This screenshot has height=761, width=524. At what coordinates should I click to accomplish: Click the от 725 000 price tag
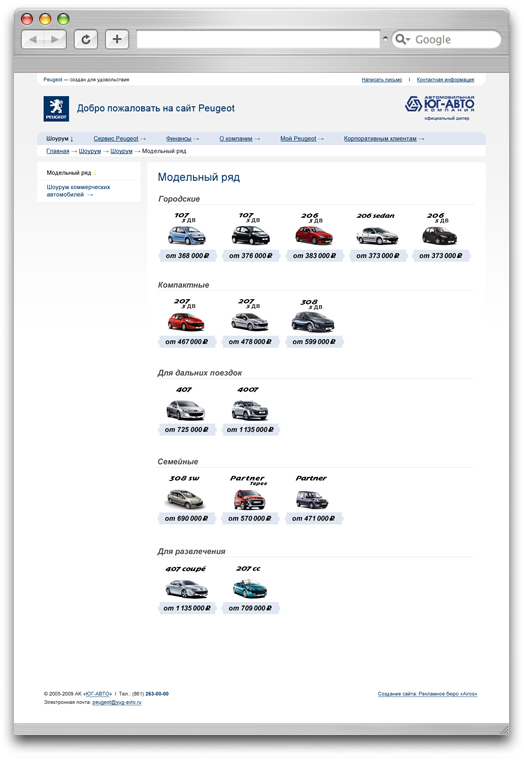(186, 430)
